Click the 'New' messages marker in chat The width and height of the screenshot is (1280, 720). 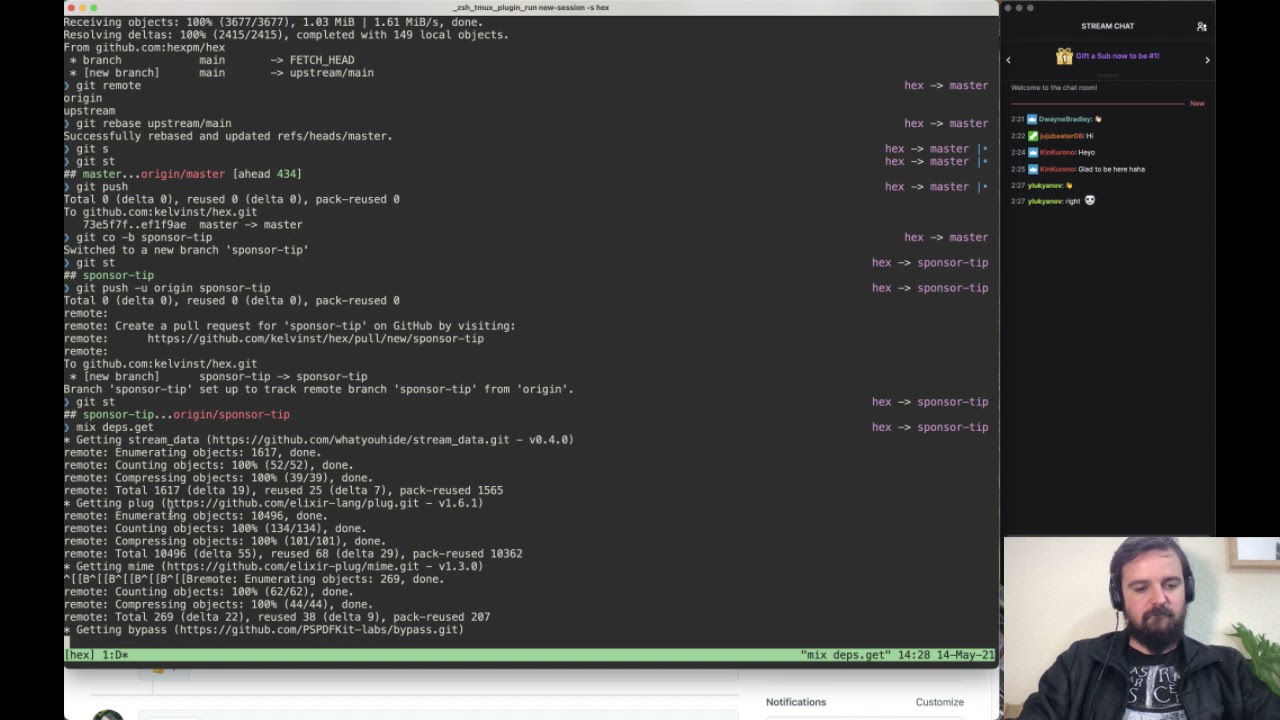tap(1197, 103)
